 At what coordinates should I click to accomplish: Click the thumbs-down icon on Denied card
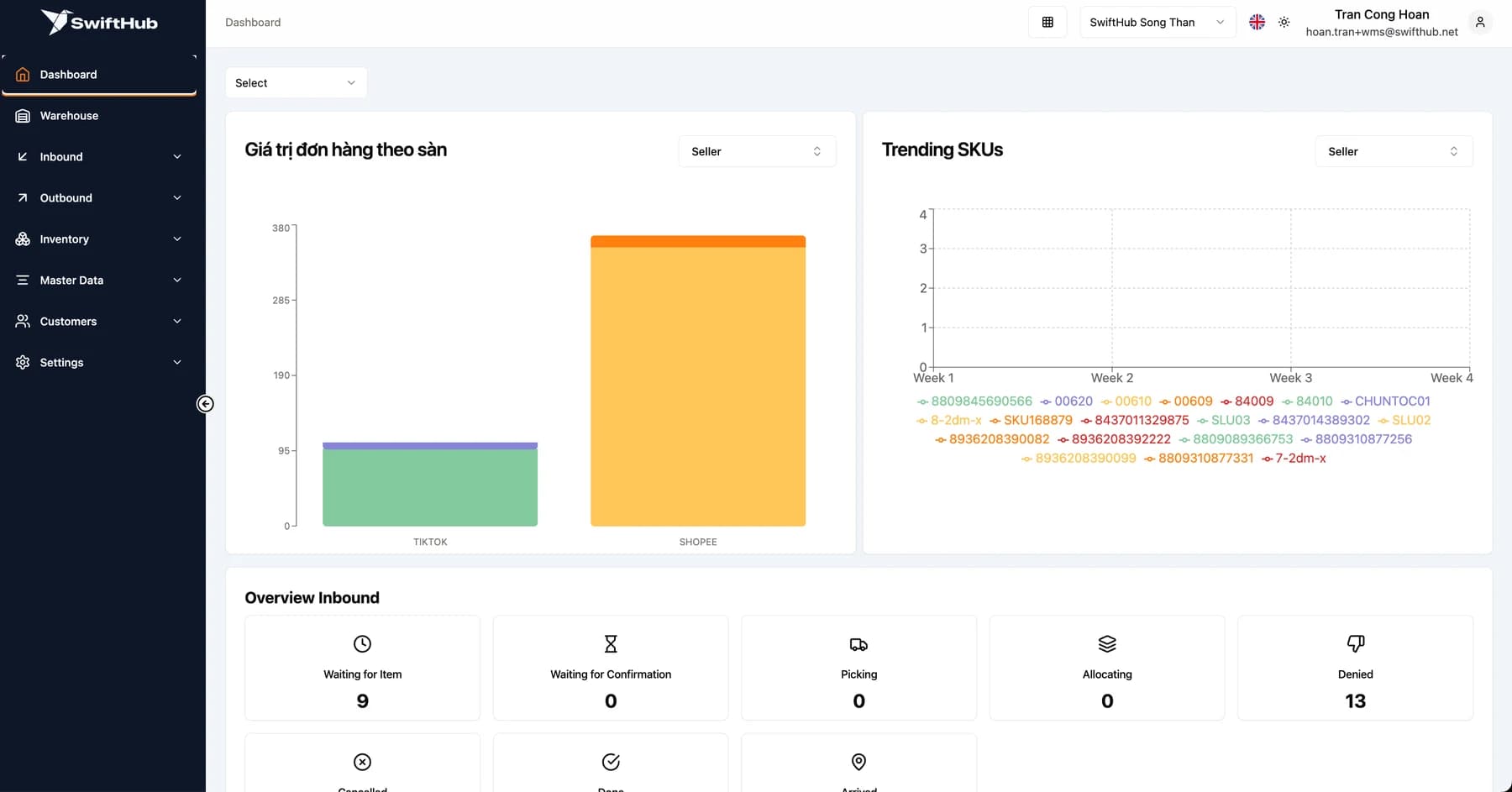[x=1356, y=644]
